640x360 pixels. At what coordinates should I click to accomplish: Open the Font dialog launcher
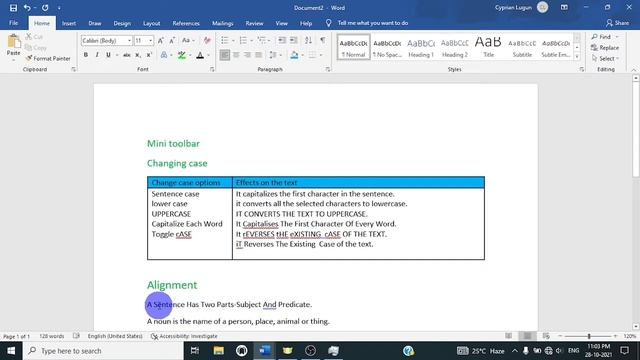tap(212, 70)
